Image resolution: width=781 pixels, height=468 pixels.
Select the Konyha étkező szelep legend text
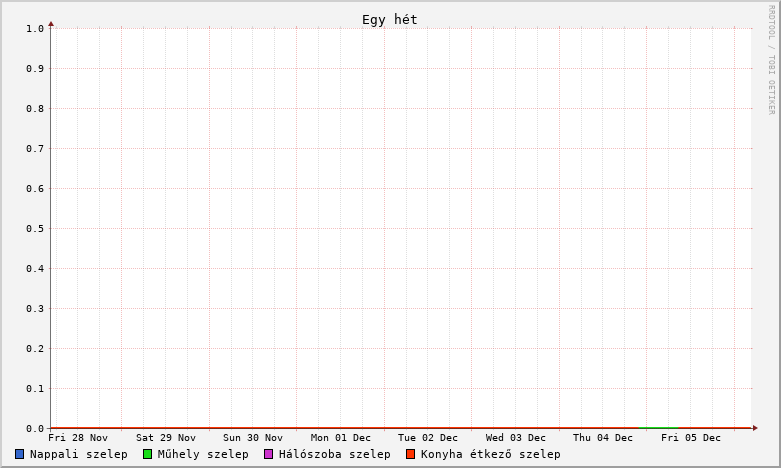(490, 454)
